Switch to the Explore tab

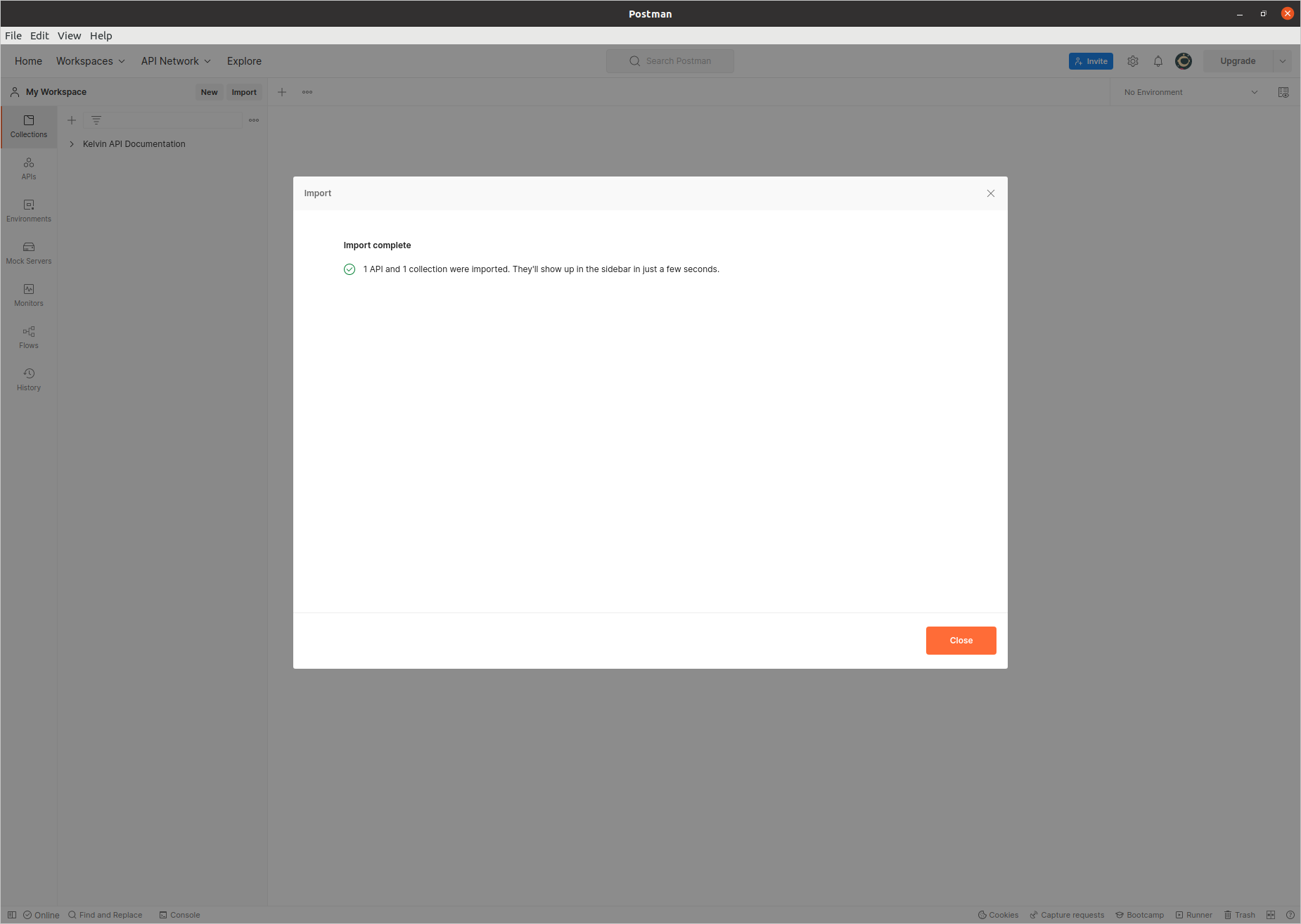click(243, 61)
